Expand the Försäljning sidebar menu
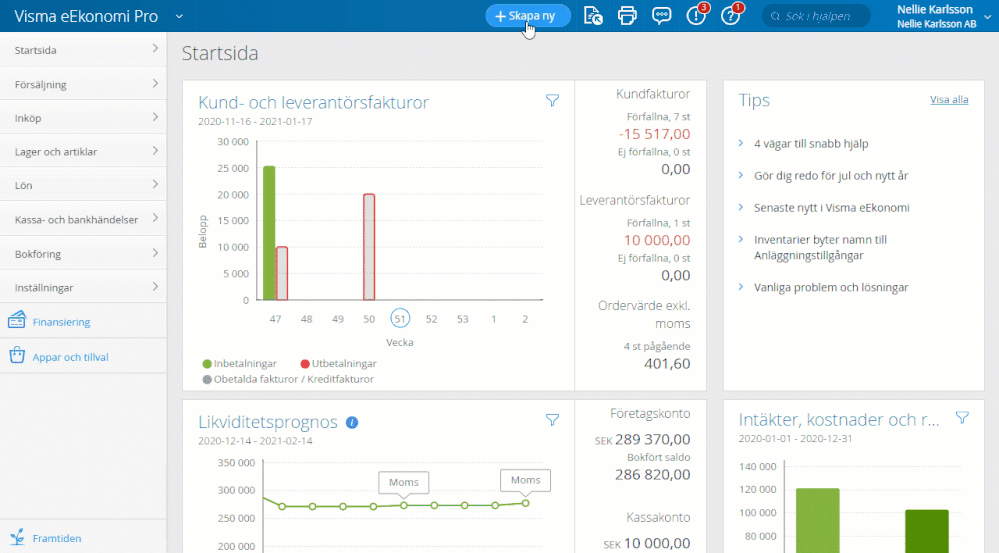The height and width of the screenshot is (553, 999). tap(85, 85)
